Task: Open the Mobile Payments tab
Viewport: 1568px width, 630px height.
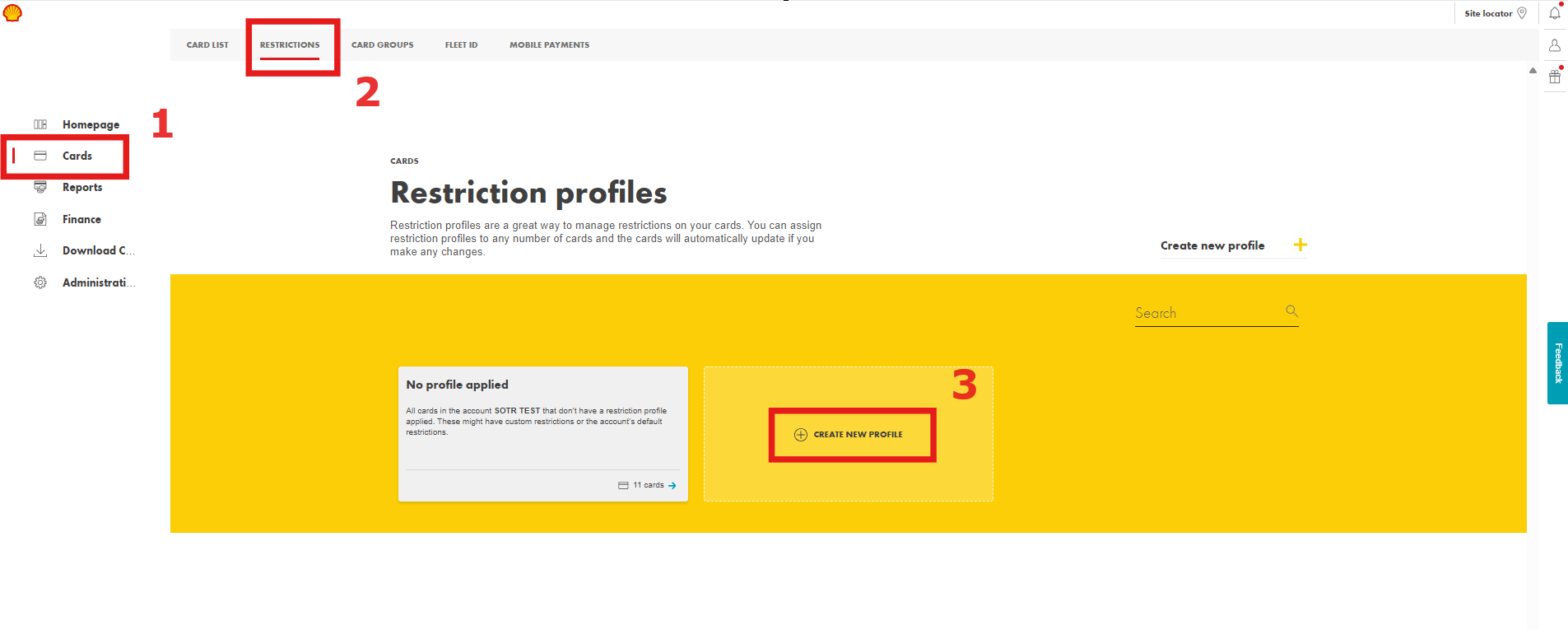Action: tap(549, 45)
